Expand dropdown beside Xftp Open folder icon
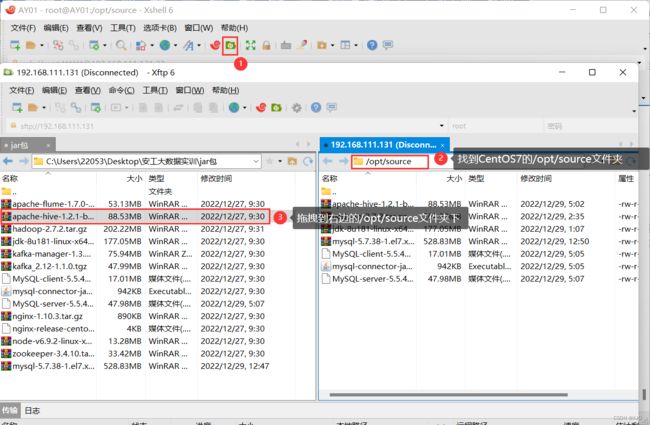Viewport: 650px width, 425px height. point(44,108)
